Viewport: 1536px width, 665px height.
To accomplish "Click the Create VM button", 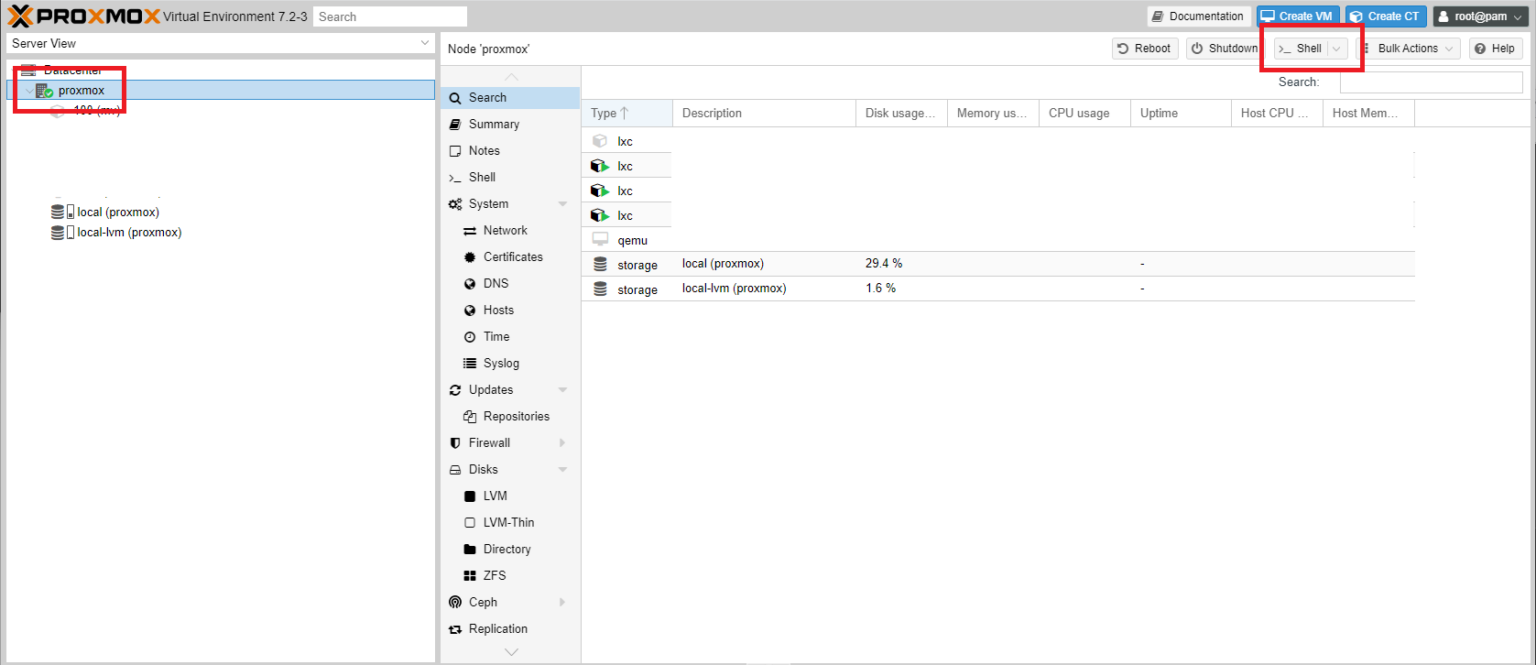I will (x=1297, y=16).
